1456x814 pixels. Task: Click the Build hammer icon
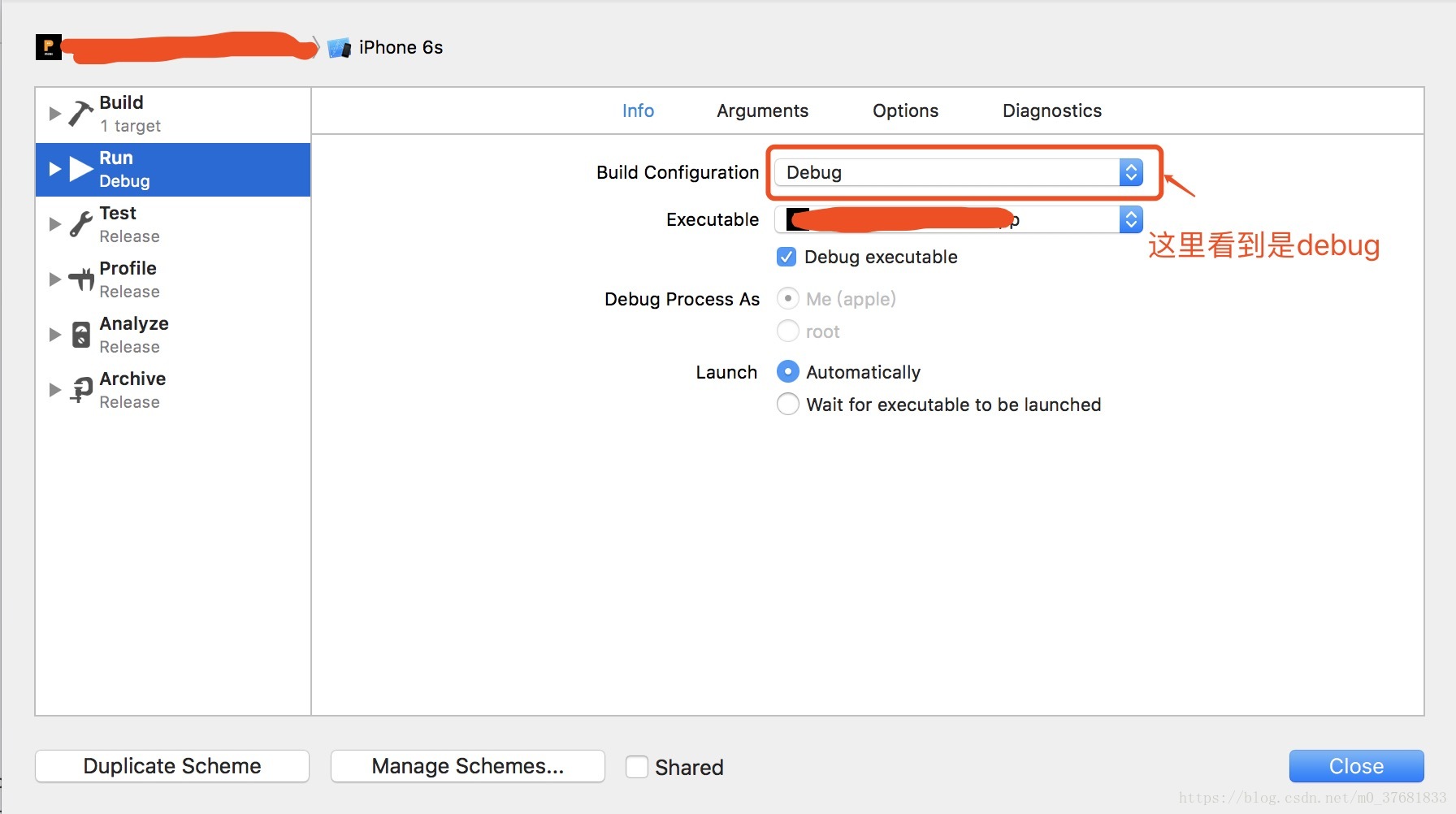tap(80, 113)
